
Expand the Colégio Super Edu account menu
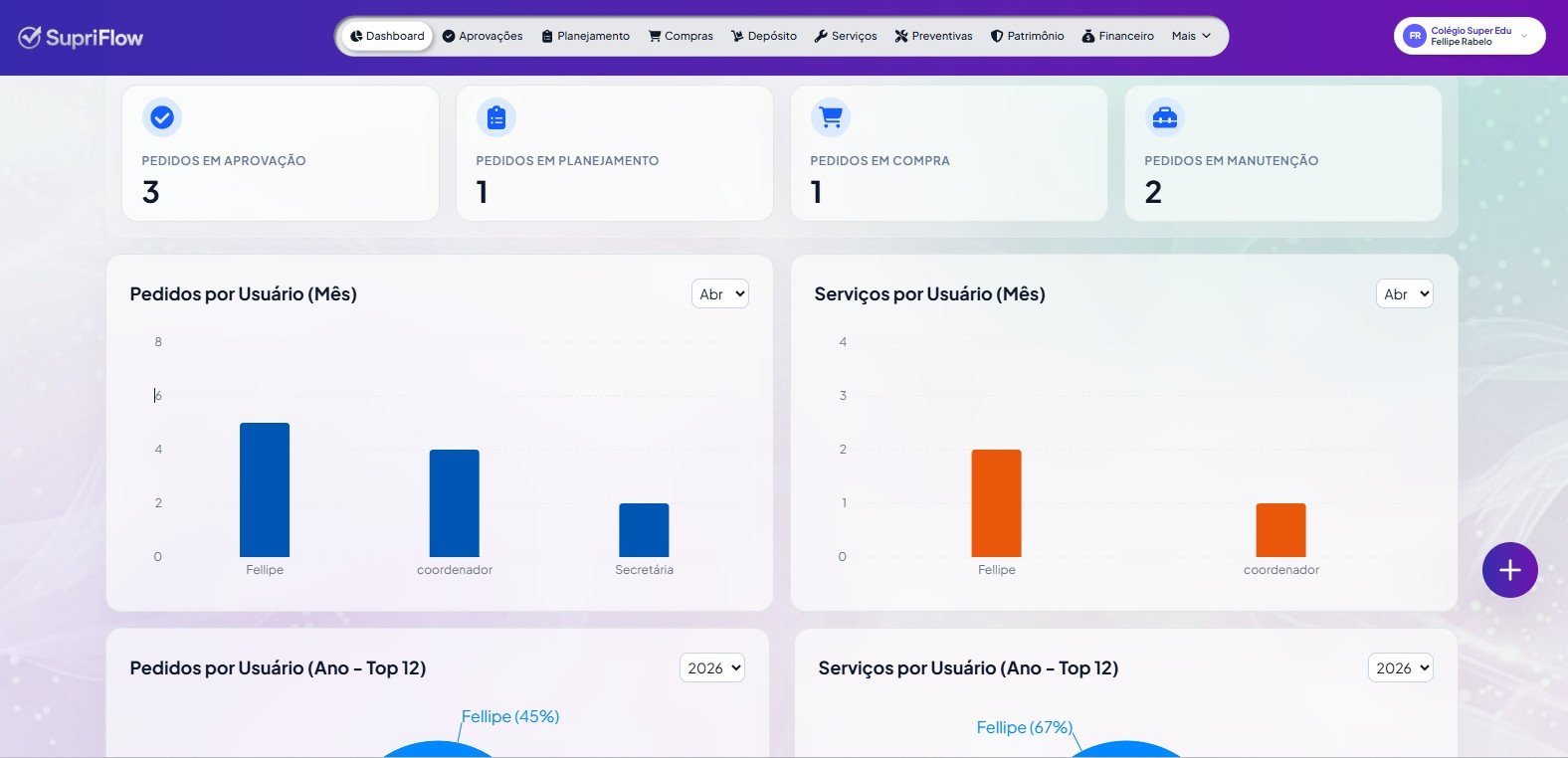coord(1470,37)
